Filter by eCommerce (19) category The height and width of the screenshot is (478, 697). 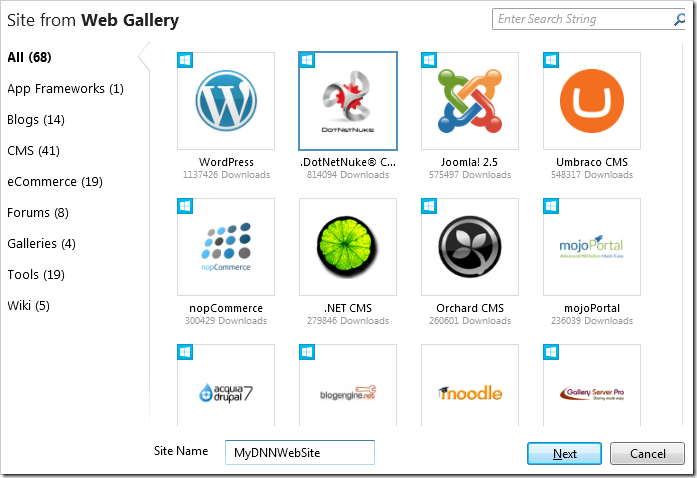(55, 182)
